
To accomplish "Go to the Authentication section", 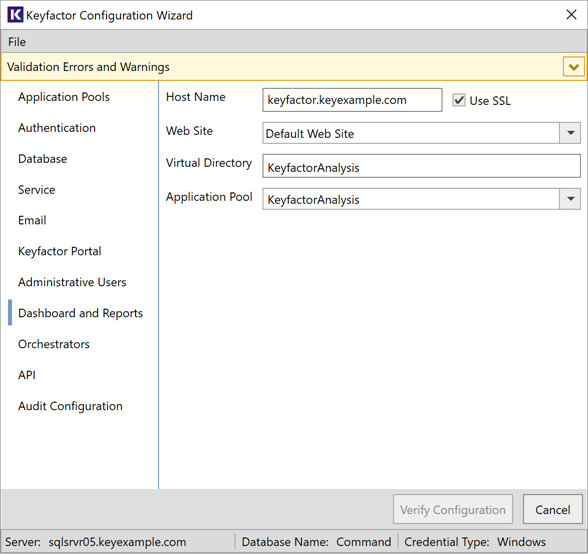I will (x=57, y=128).
